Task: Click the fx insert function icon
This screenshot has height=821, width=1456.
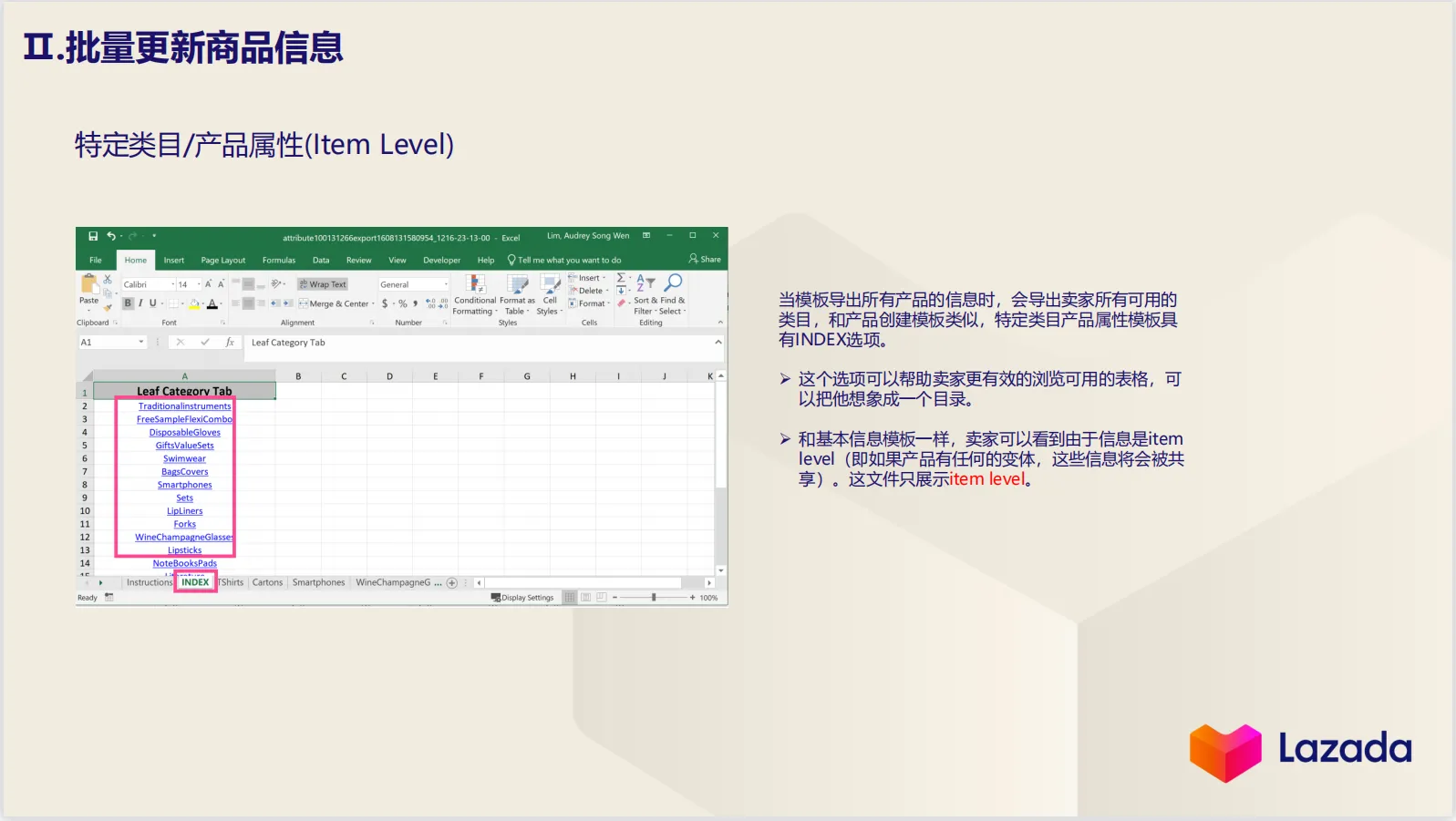Action: click(230, 343)
